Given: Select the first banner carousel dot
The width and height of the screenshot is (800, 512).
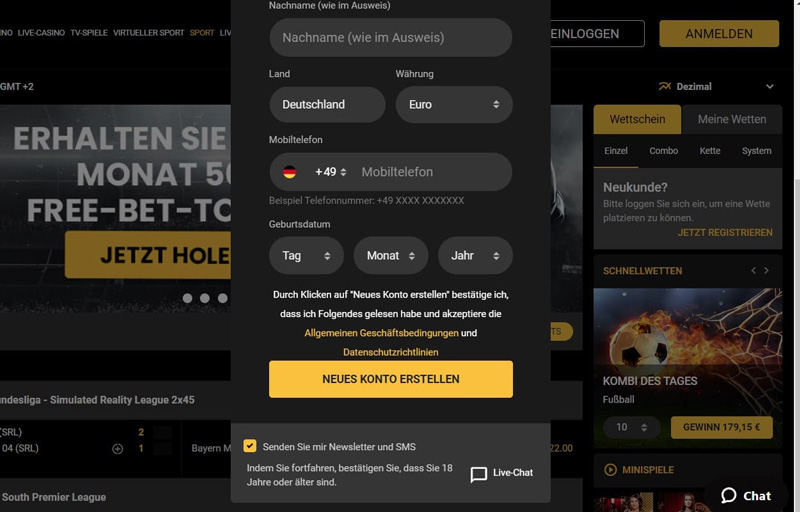Looking at the screenshot, I should click(x=188, y=298).
